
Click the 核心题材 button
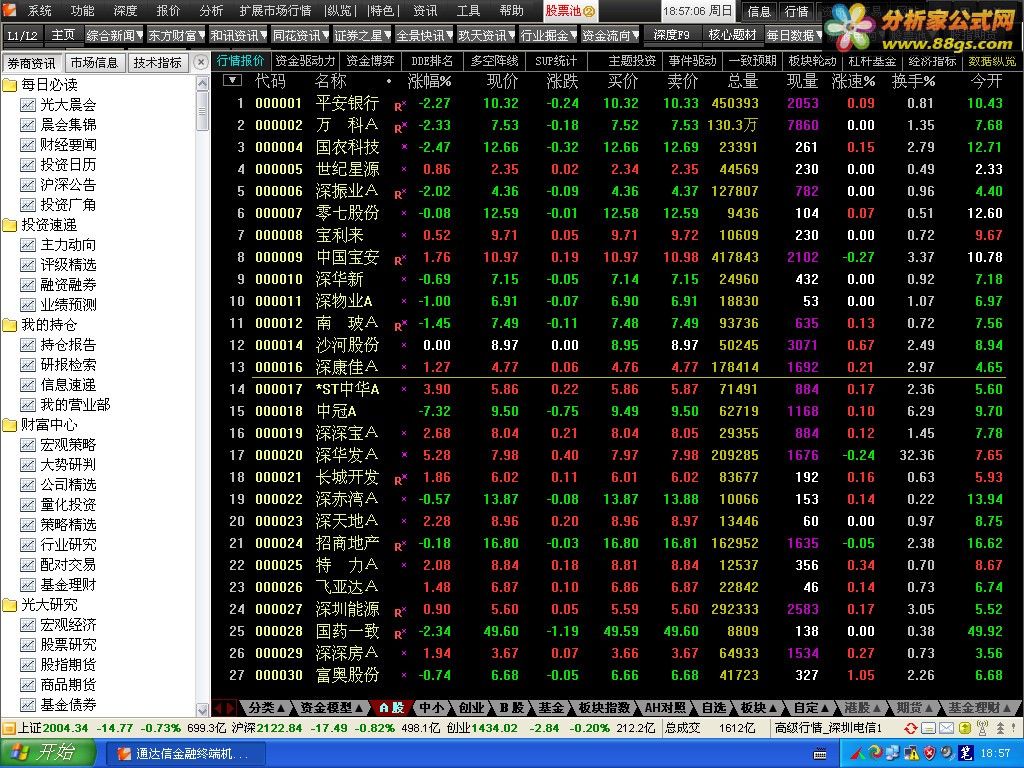click(733, 35)
